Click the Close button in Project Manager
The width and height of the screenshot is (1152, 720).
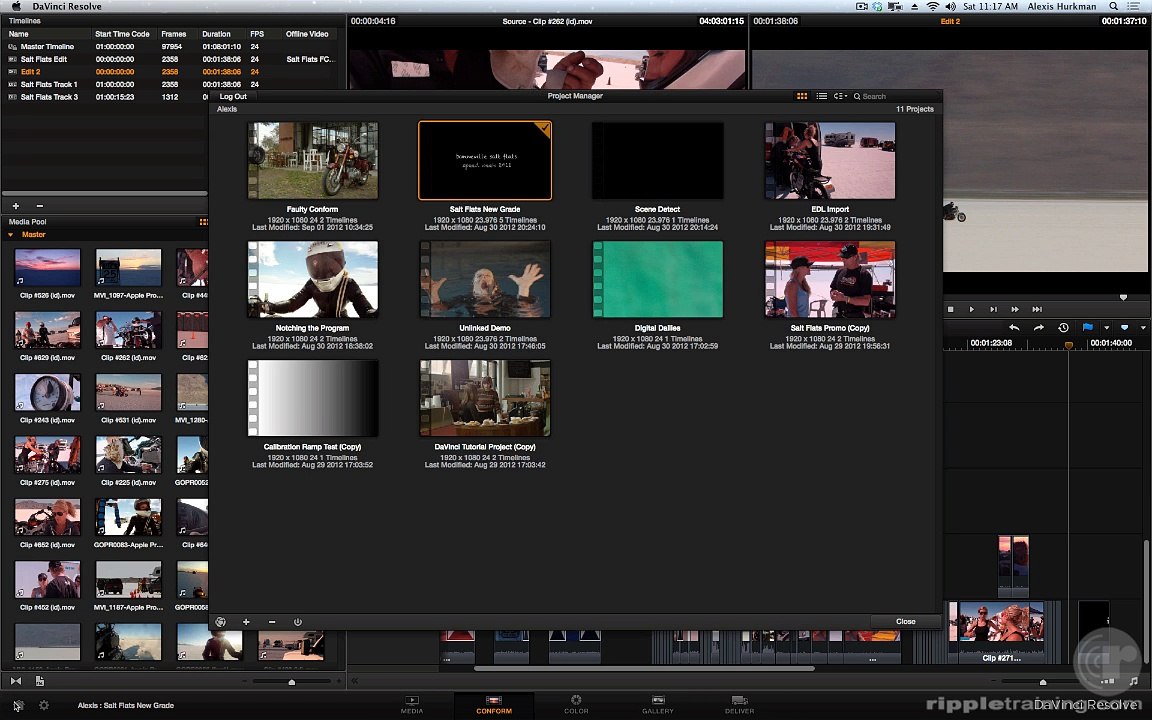click(905, 621)
